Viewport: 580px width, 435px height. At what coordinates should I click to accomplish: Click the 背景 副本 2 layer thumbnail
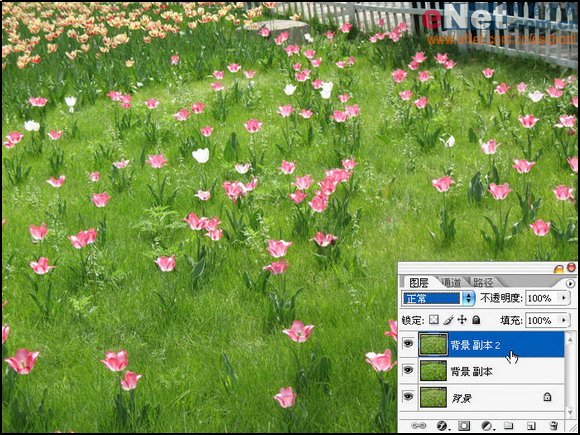433,344
